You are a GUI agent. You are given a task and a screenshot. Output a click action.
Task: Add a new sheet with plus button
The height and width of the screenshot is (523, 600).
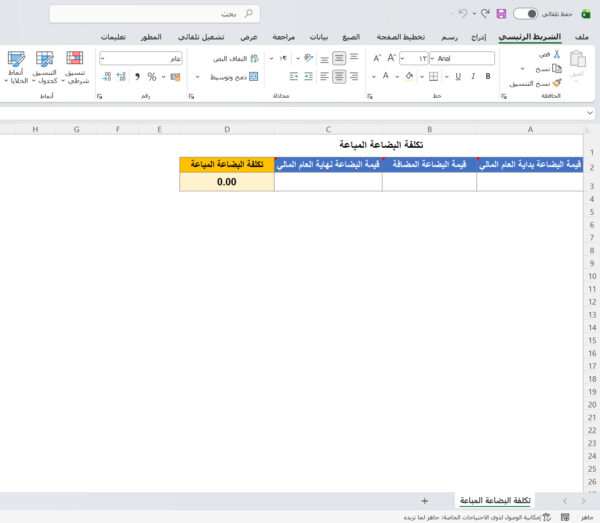click(425, 500)
